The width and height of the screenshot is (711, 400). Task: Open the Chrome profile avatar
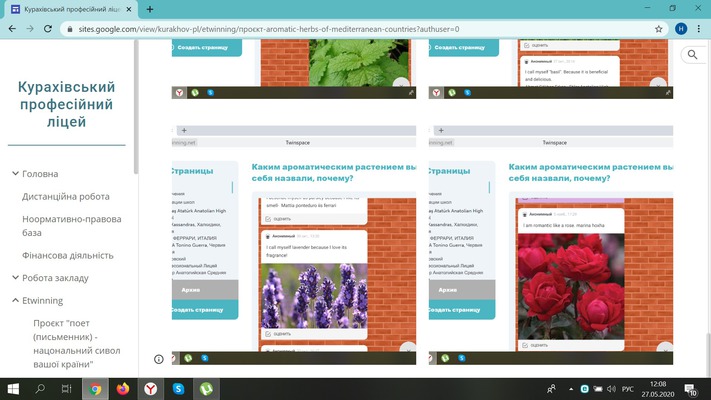tap(679, 29)
